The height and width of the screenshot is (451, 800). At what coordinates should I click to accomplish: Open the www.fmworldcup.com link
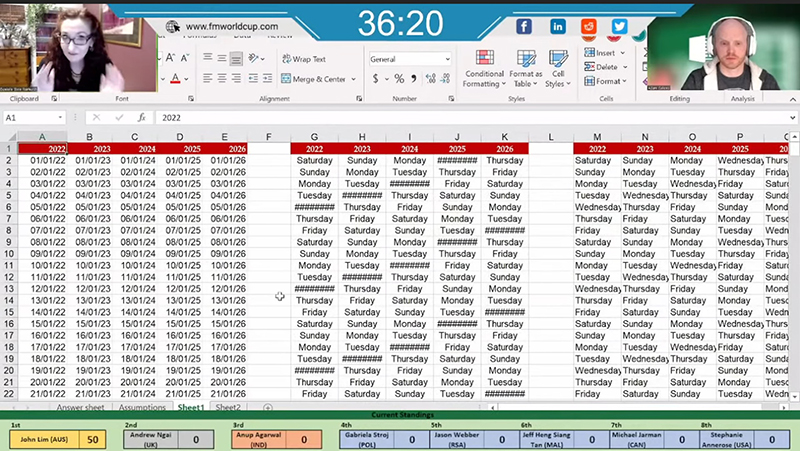coord(232,27)
